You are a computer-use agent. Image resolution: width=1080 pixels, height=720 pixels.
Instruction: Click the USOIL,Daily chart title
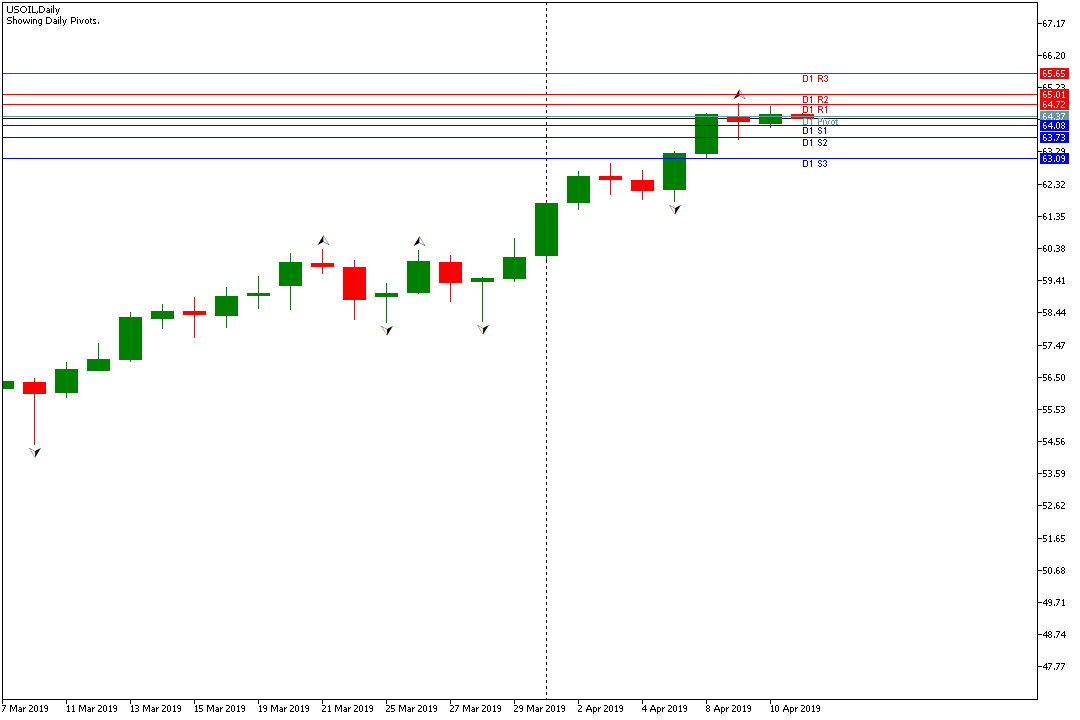pyautogui.click(x=33, y=10)
